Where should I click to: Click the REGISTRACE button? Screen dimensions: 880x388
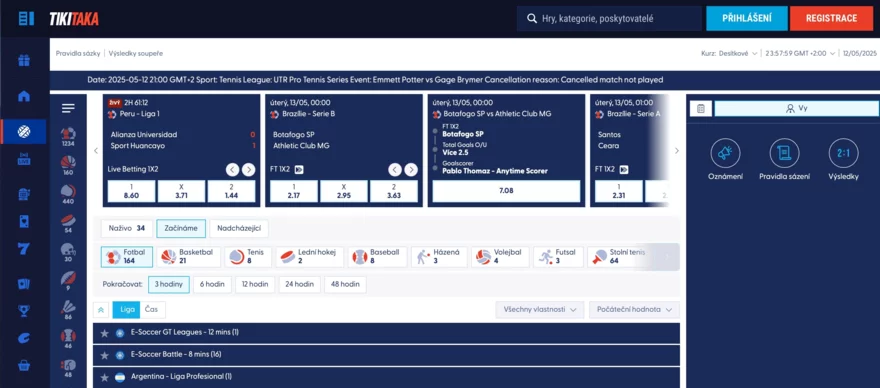click(x=831, y=19)
